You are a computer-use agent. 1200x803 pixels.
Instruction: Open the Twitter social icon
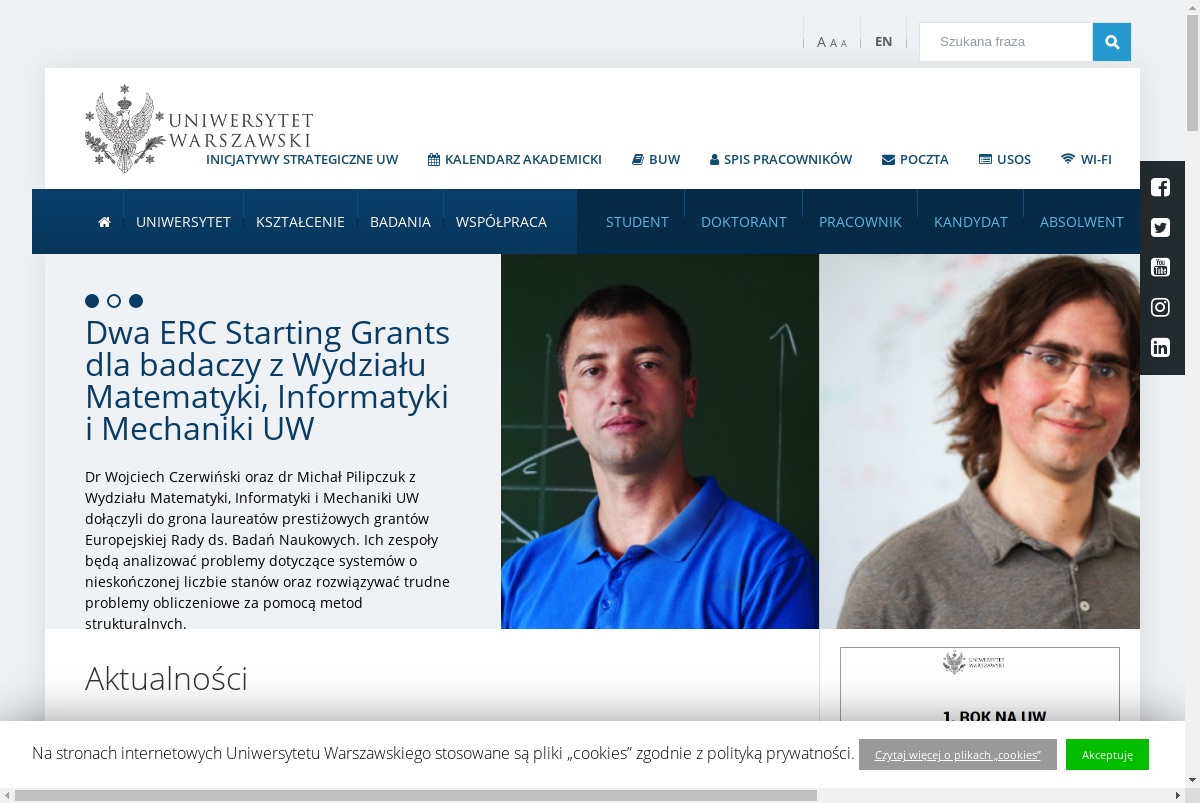pos(1160,227)
